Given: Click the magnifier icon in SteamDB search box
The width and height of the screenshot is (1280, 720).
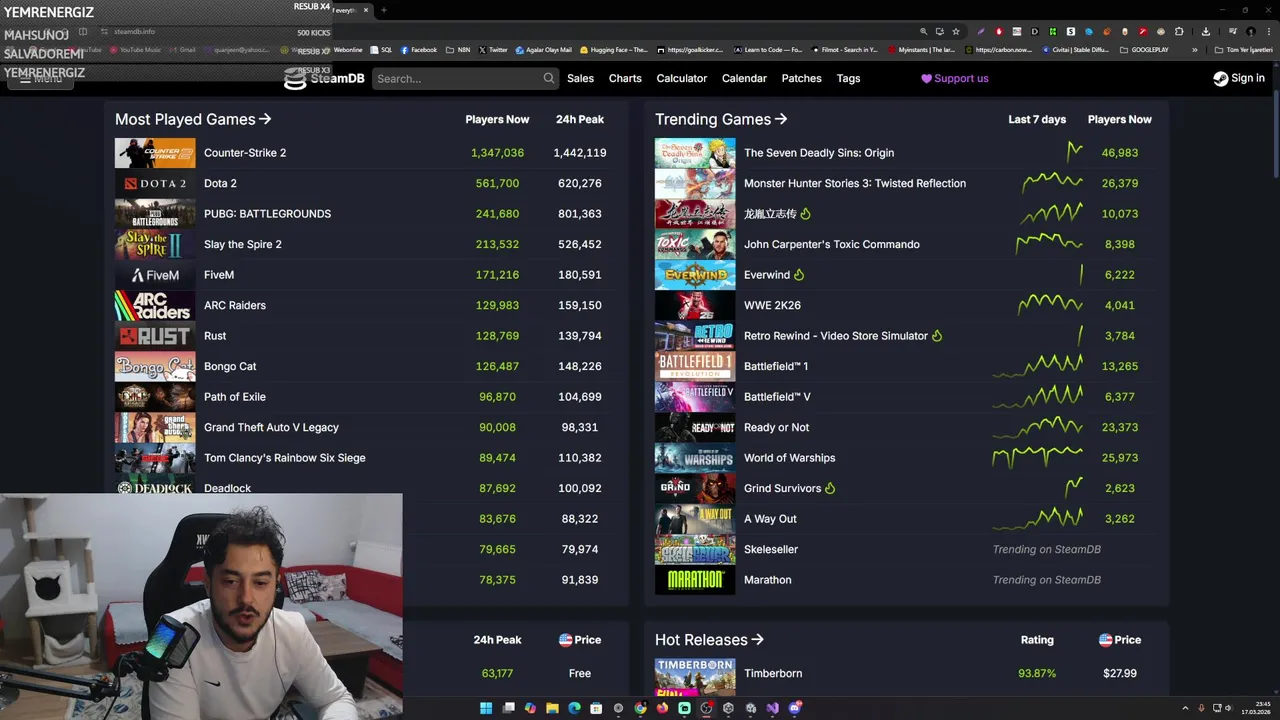Looking at the screenshot, I should 549,78.
